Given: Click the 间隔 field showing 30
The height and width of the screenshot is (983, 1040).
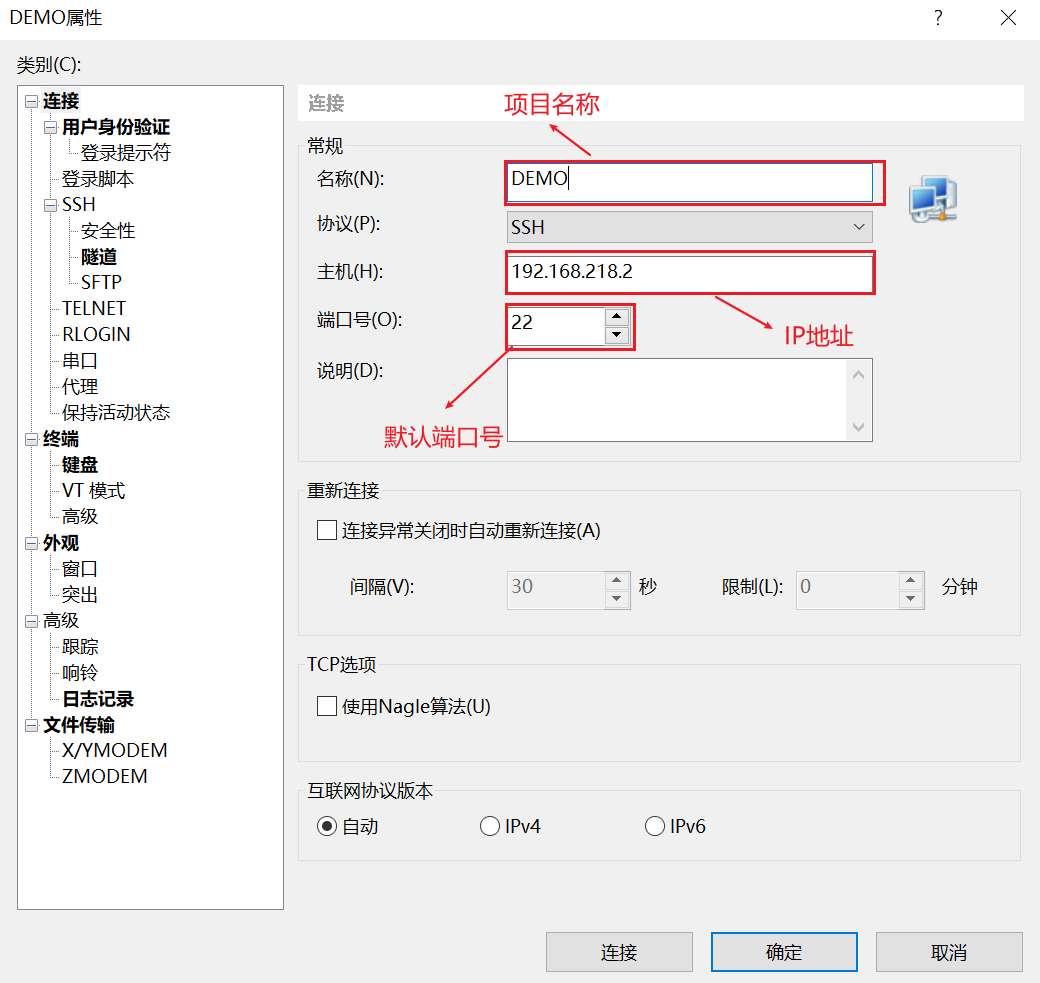Looking at the screenshot, I should point(556,590).
